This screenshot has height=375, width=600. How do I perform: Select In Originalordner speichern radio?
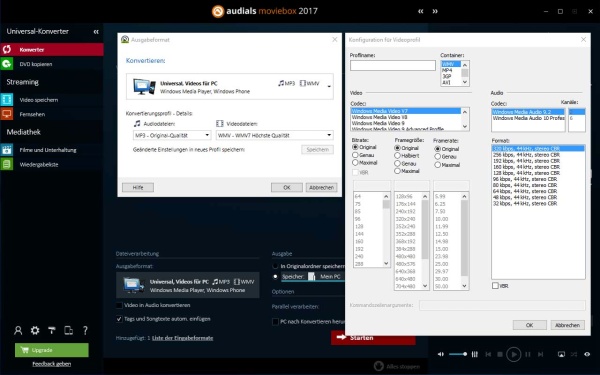pos(275,266)
